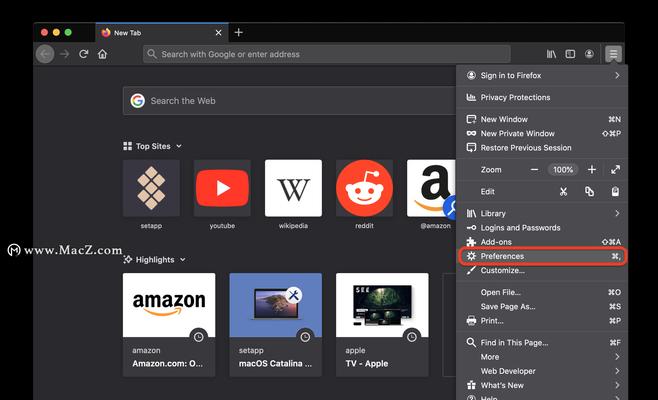Choose Open File... entry

point(542,292)
